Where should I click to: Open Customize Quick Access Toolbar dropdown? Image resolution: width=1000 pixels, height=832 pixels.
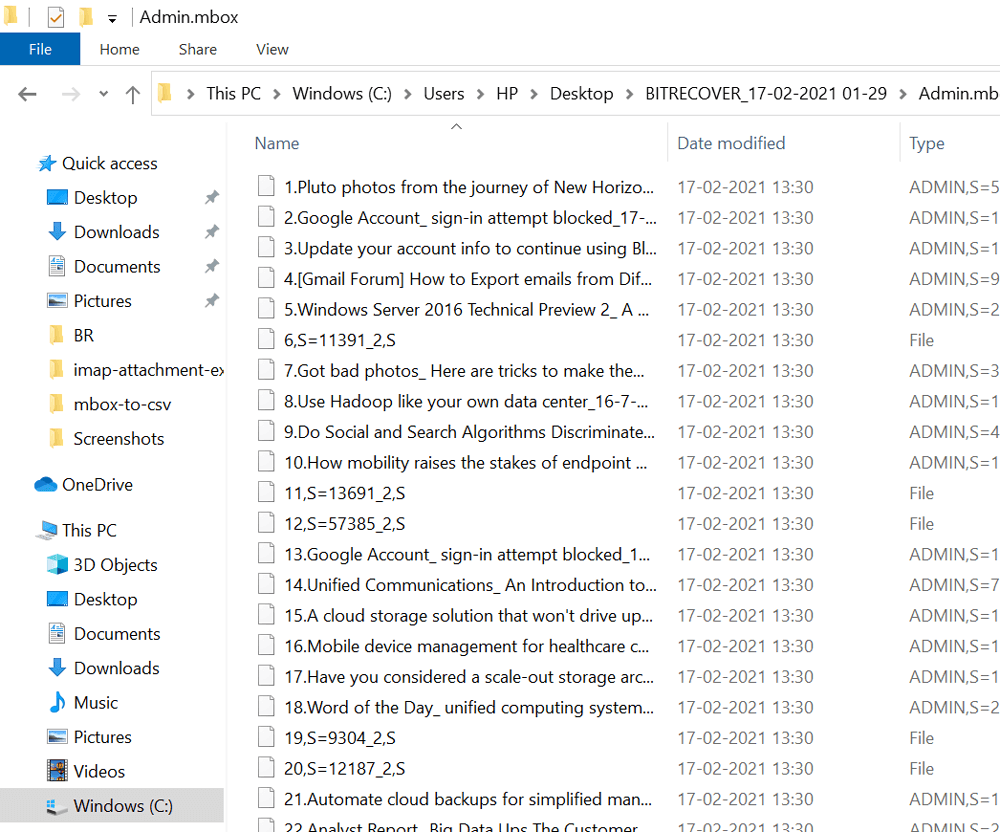coord(112,18)
